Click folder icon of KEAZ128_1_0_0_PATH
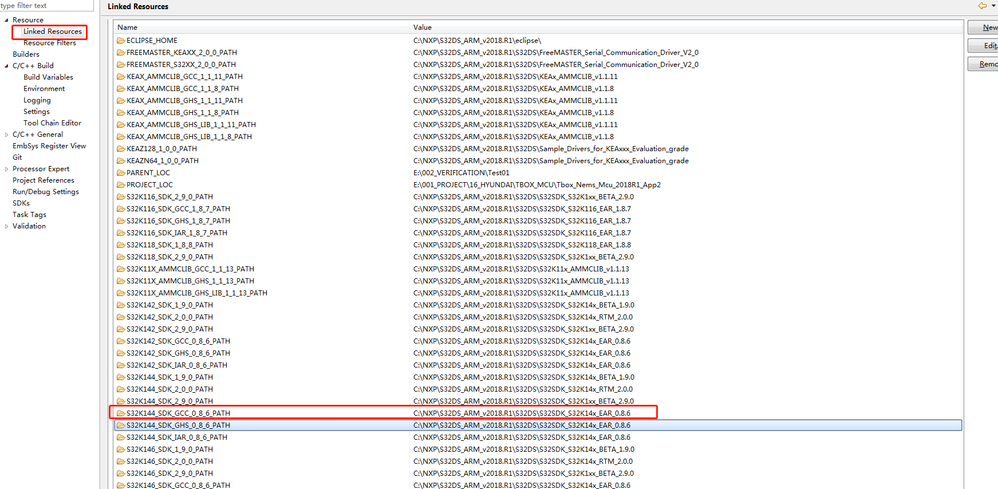998x489 pixels. pos(121,148)
